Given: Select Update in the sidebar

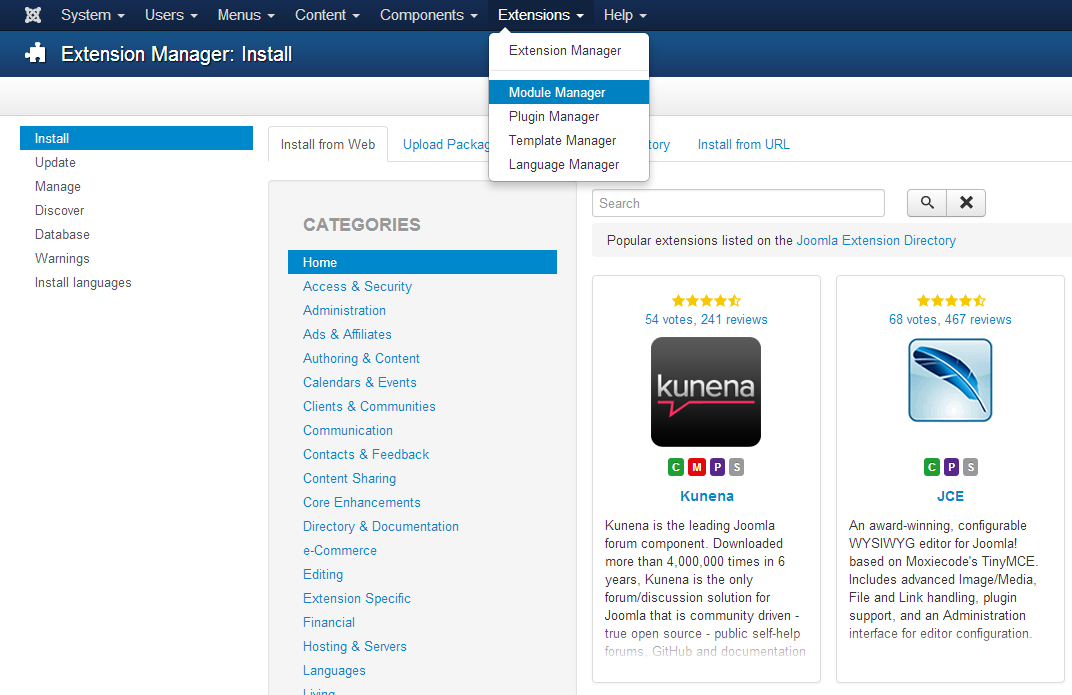Looking at the screenshot, I should (55, 163).
